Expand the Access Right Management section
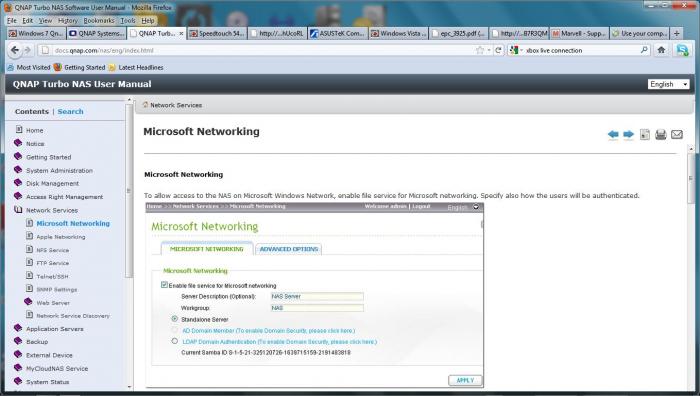This screenshot has height=396, width=700. tap(64, 197)
